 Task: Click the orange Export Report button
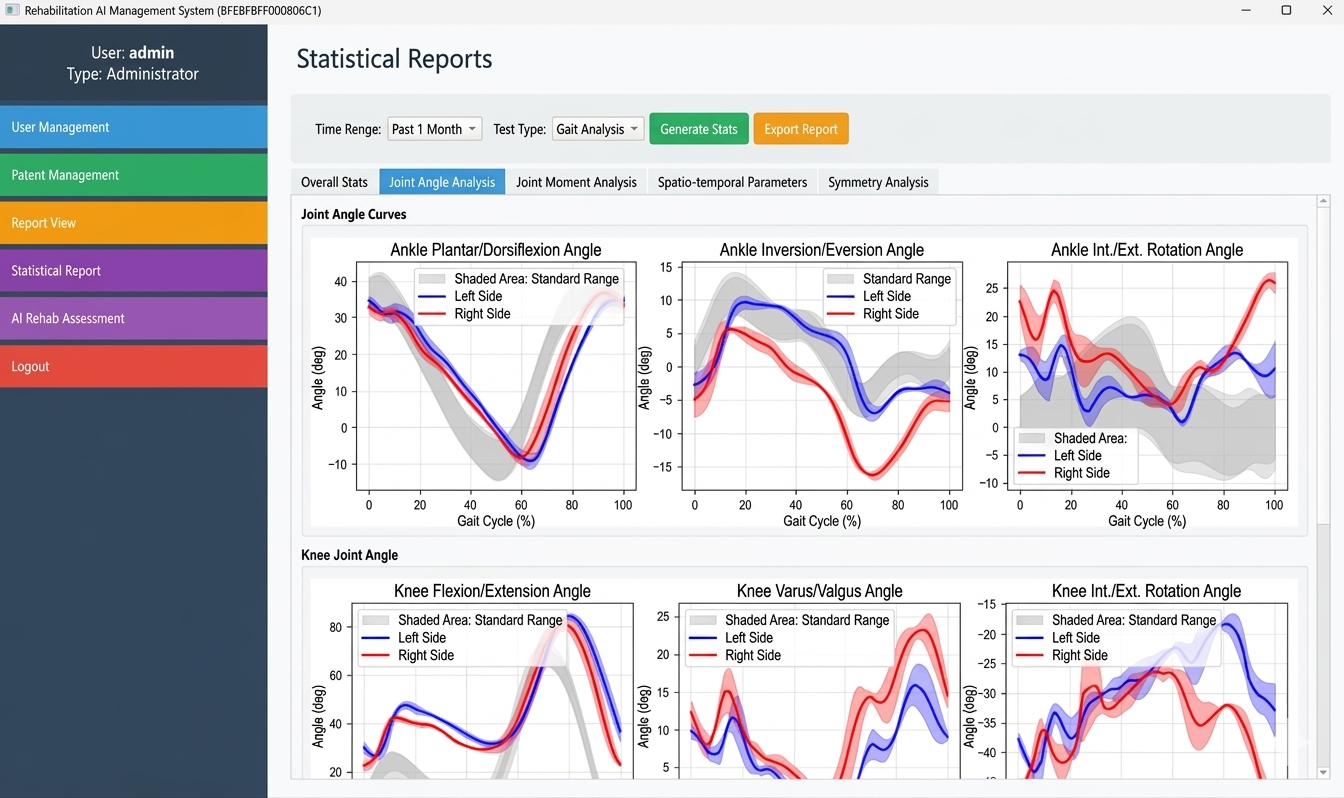click(800, 129)
